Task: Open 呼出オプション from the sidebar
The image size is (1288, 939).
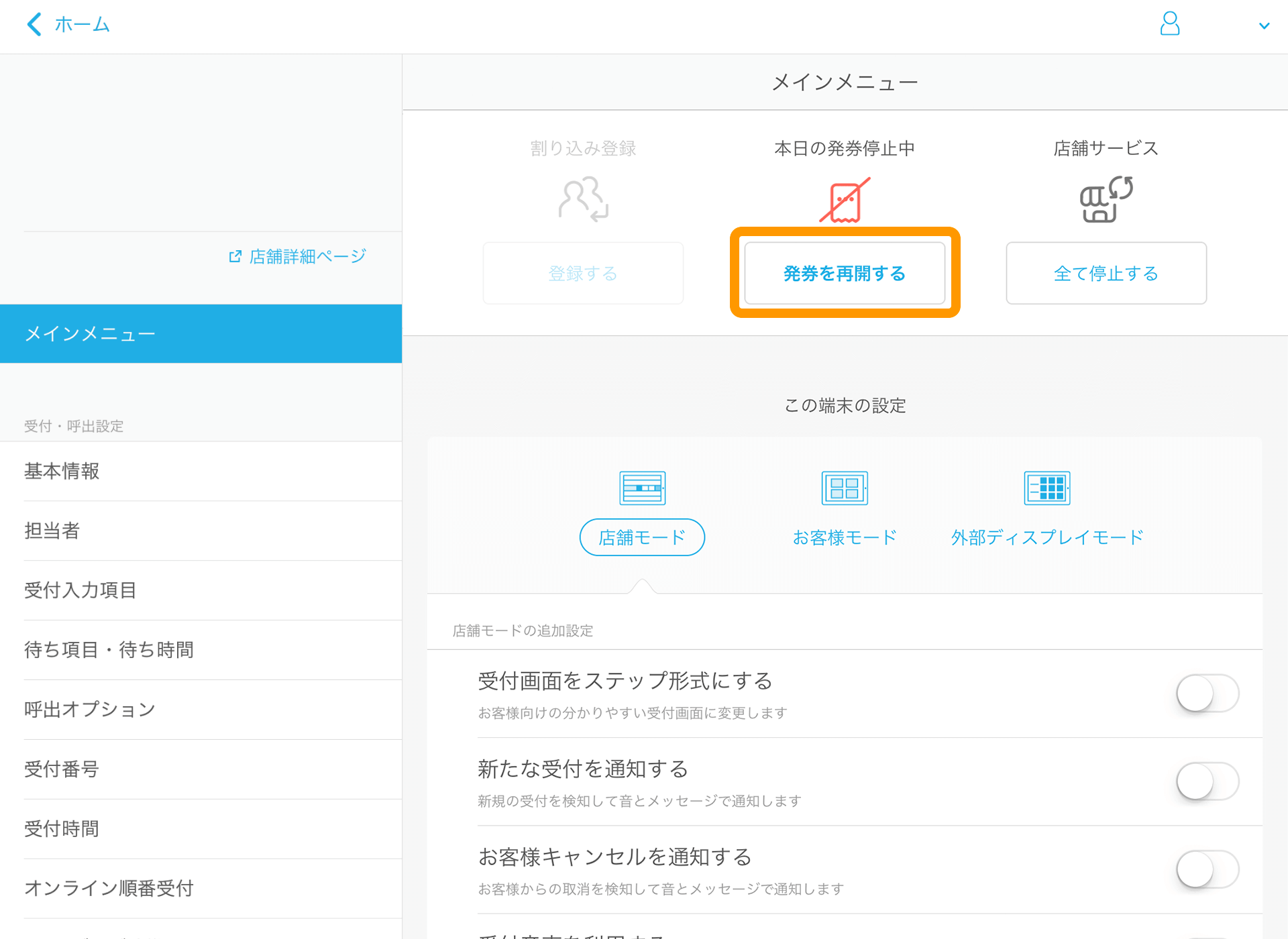Action: pyautogui.click(x=89, y=709)
